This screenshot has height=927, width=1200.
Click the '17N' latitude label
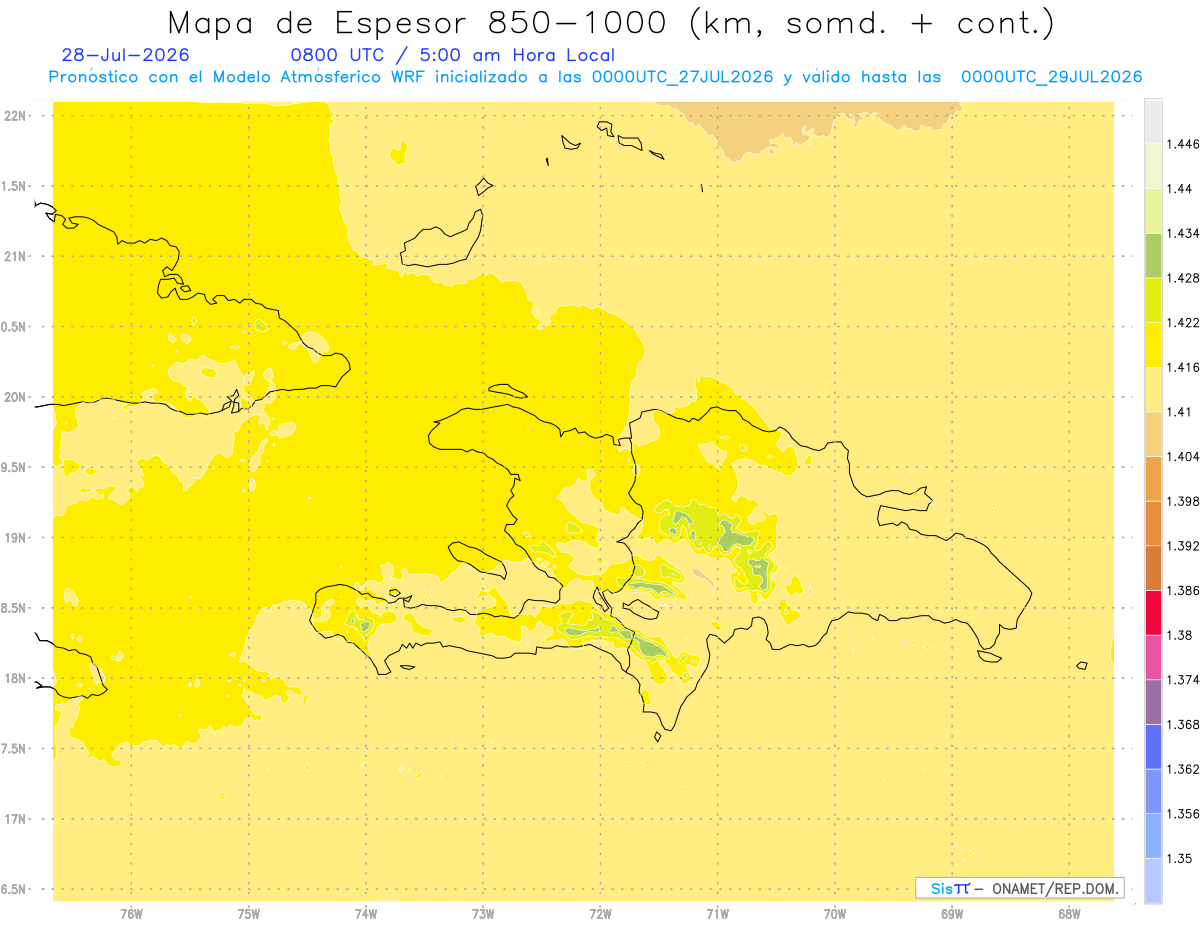15,819
